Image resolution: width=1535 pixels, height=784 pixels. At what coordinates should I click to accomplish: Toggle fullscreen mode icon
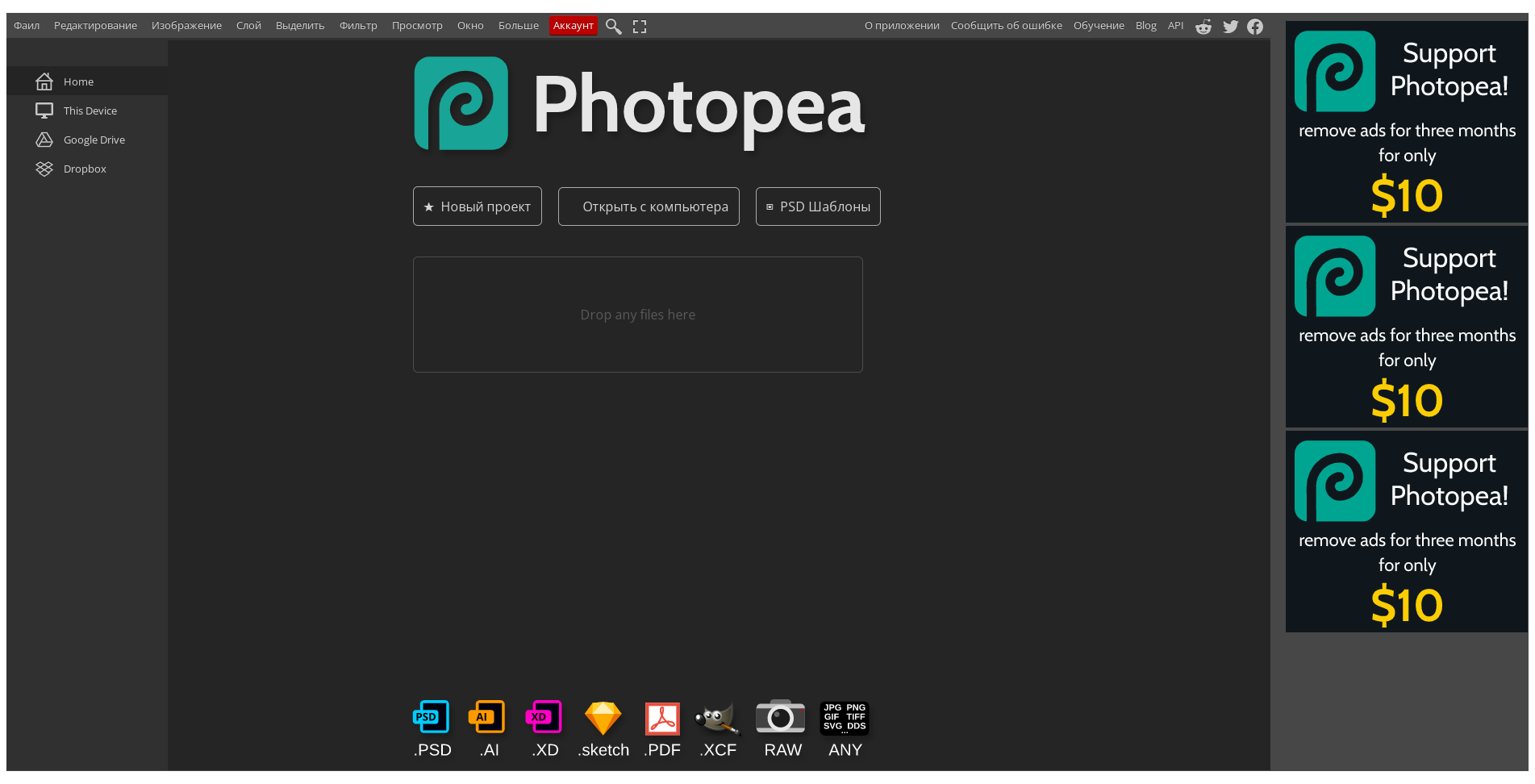640,27
